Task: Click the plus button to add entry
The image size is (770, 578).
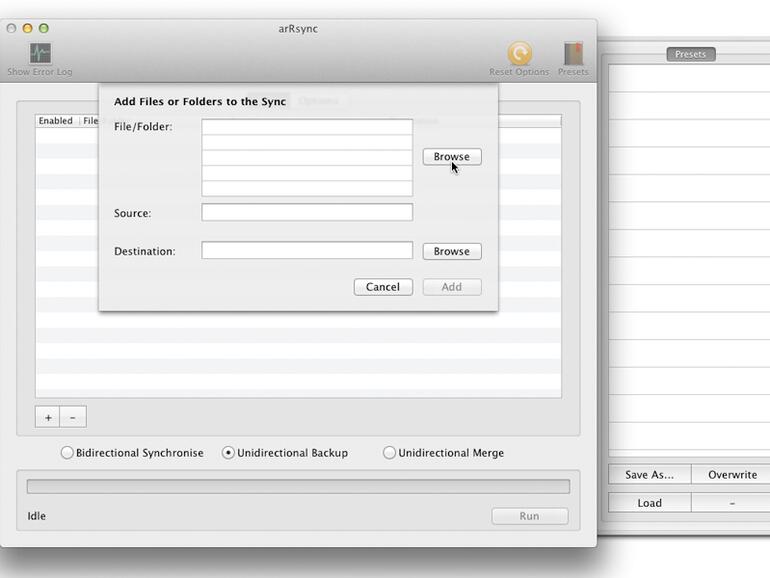Action: (x=48, y=417)
